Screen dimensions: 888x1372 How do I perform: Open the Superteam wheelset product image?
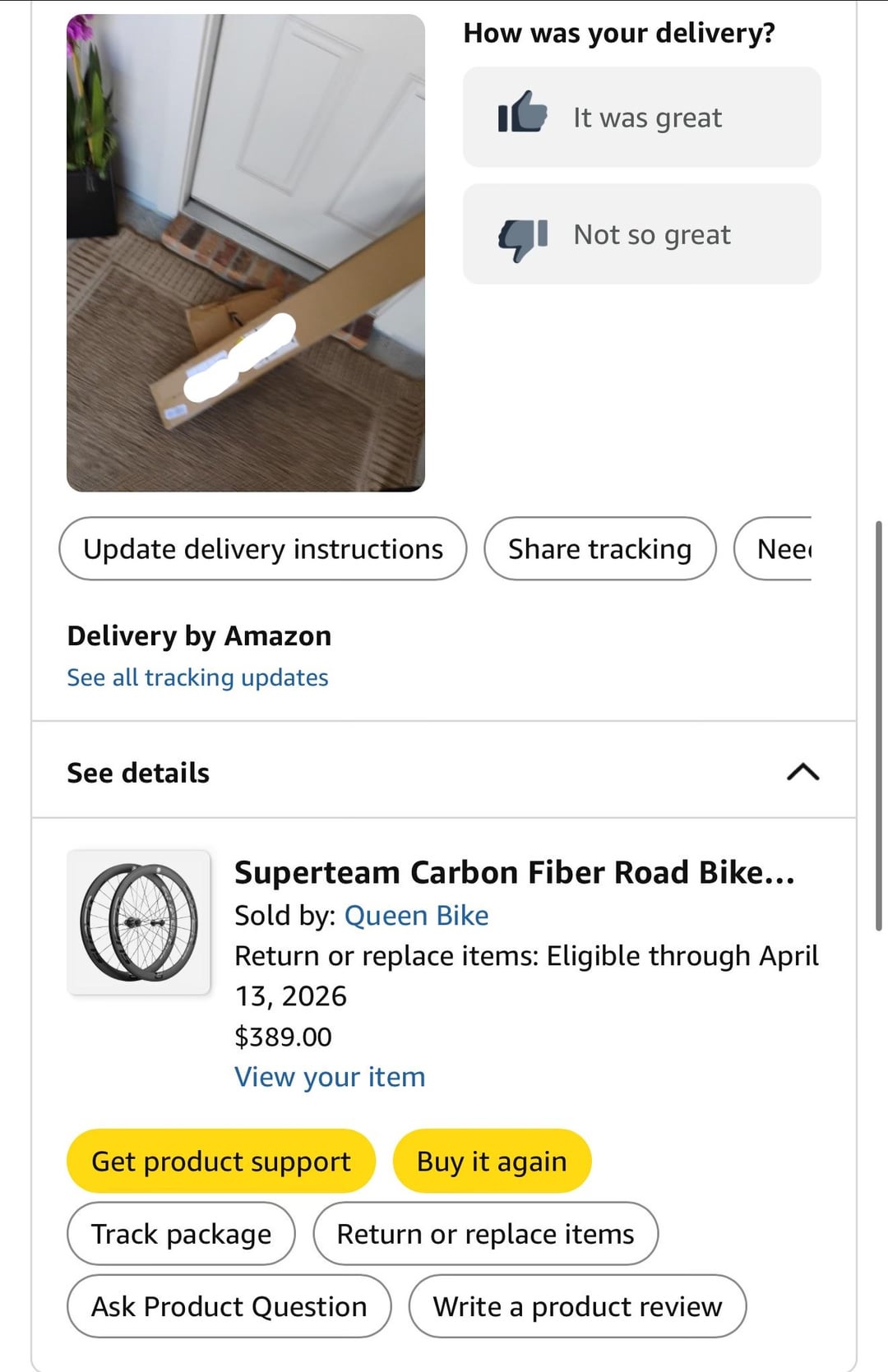pos(138,922)
